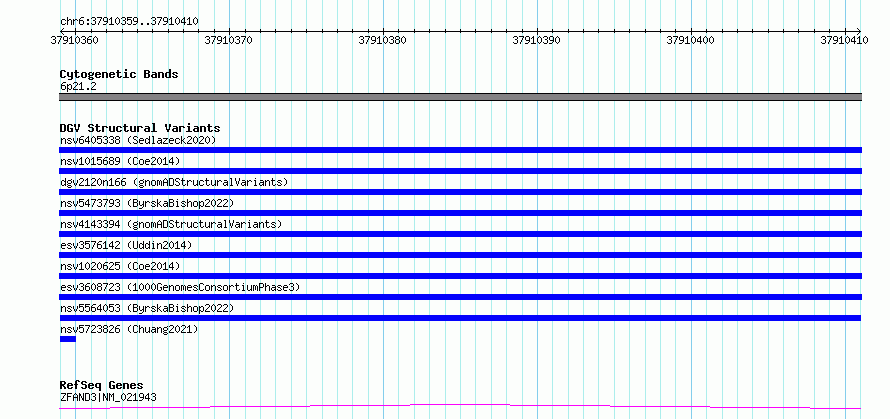Click the blue bar under nsv6405338

coord(460,150)
